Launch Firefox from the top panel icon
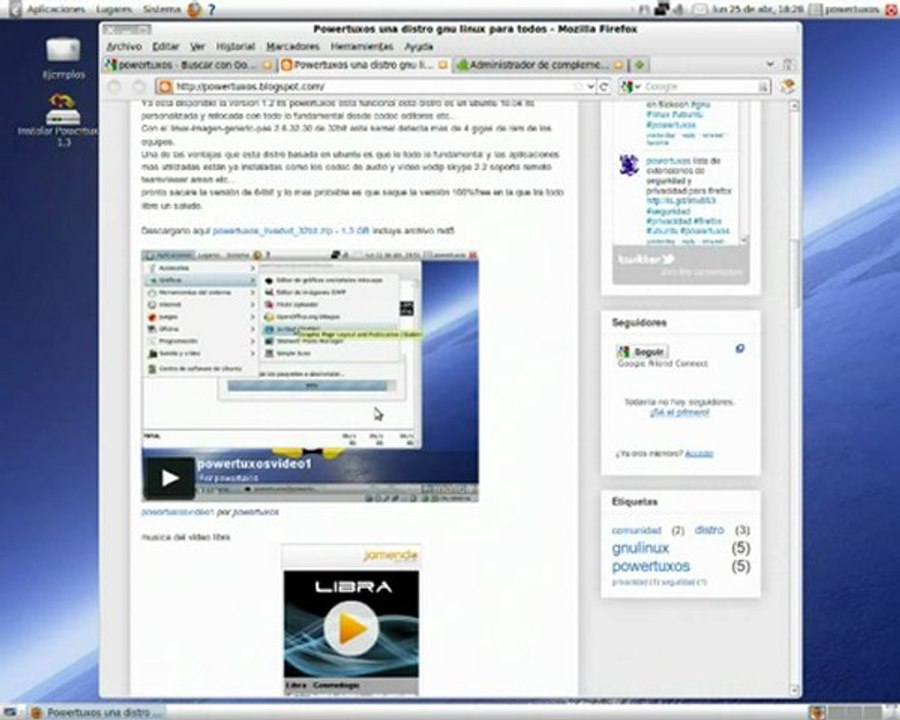This screenshot has width=900, height=720. [195, 9]
